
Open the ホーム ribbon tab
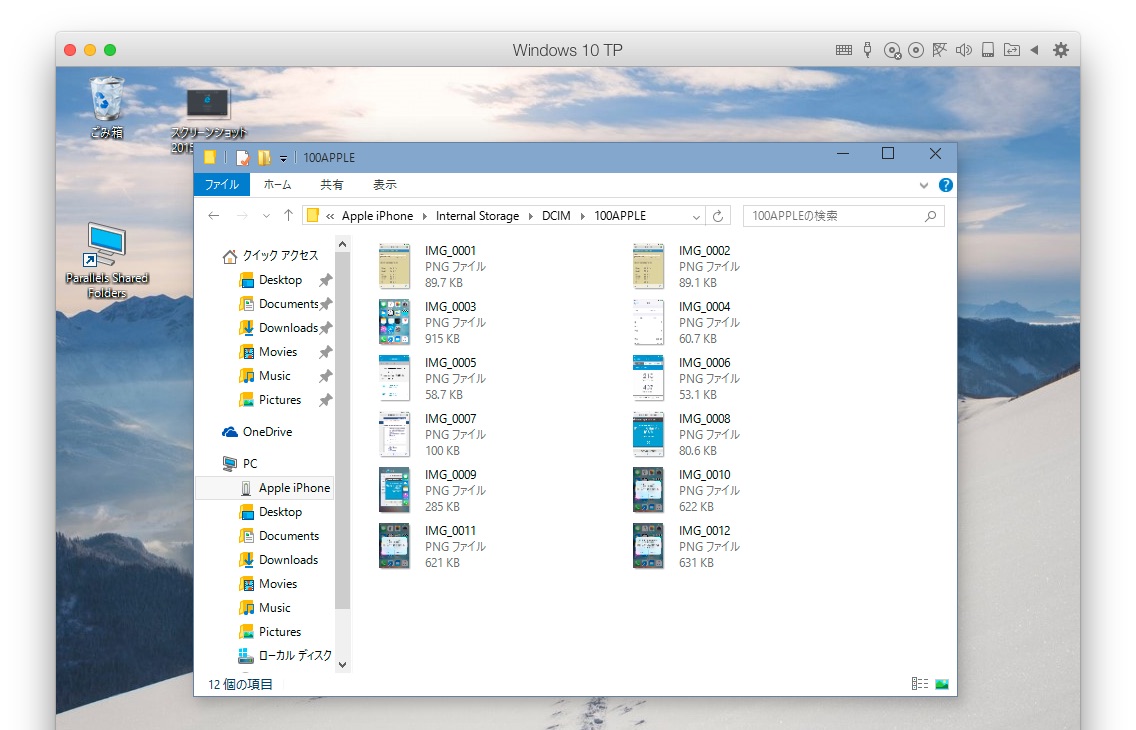tap(277, 185)
